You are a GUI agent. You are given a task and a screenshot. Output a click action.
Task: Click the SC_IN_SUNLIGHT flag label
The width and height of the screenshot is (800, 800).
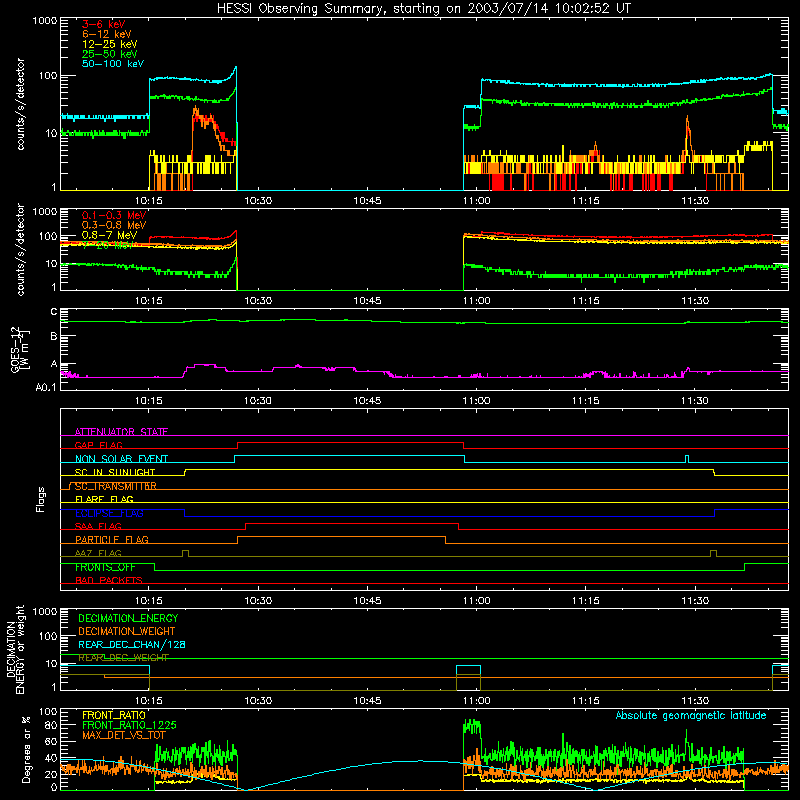(x=115, y=472)
